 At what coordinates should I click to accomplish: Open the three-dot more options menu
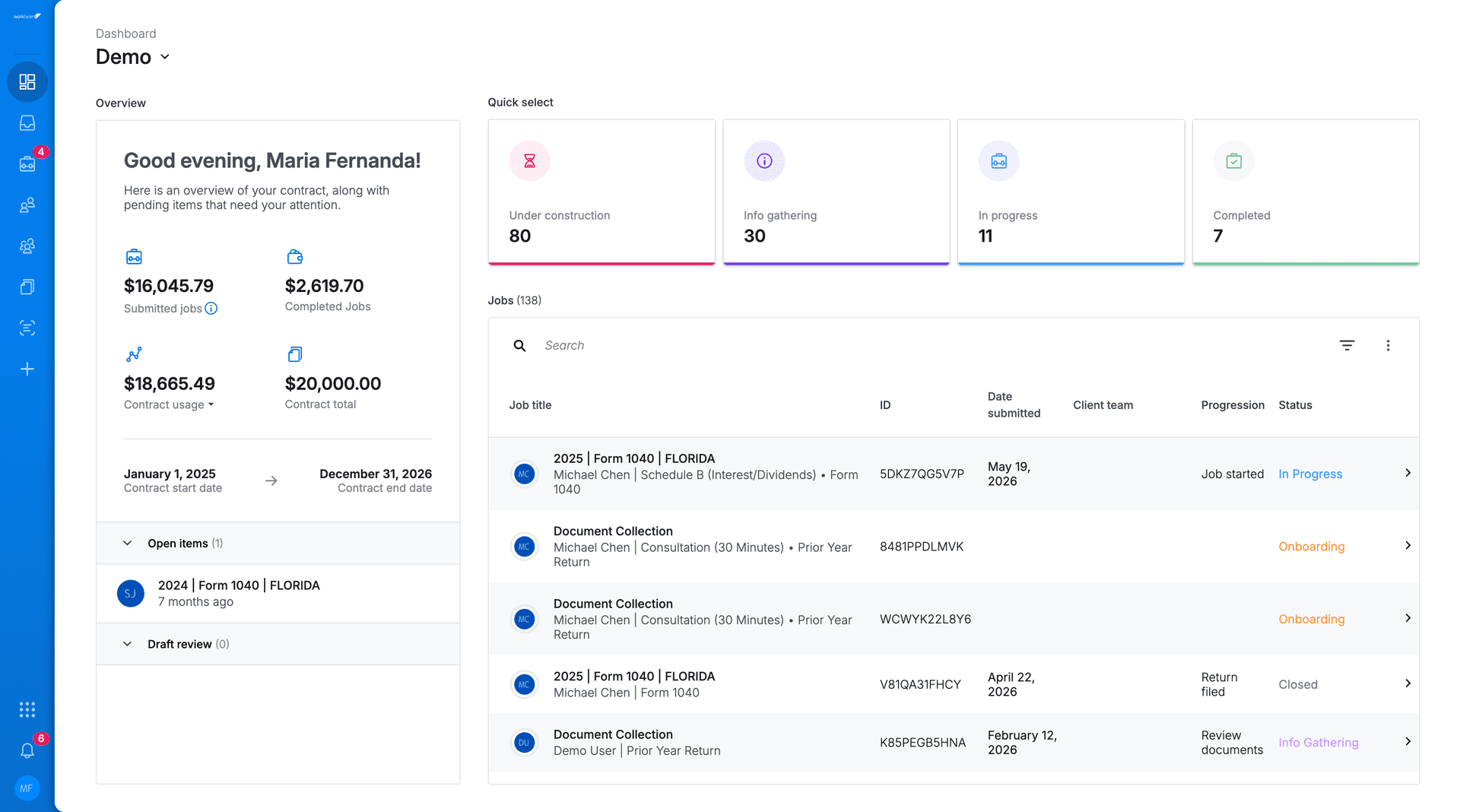coord(1388,345)
